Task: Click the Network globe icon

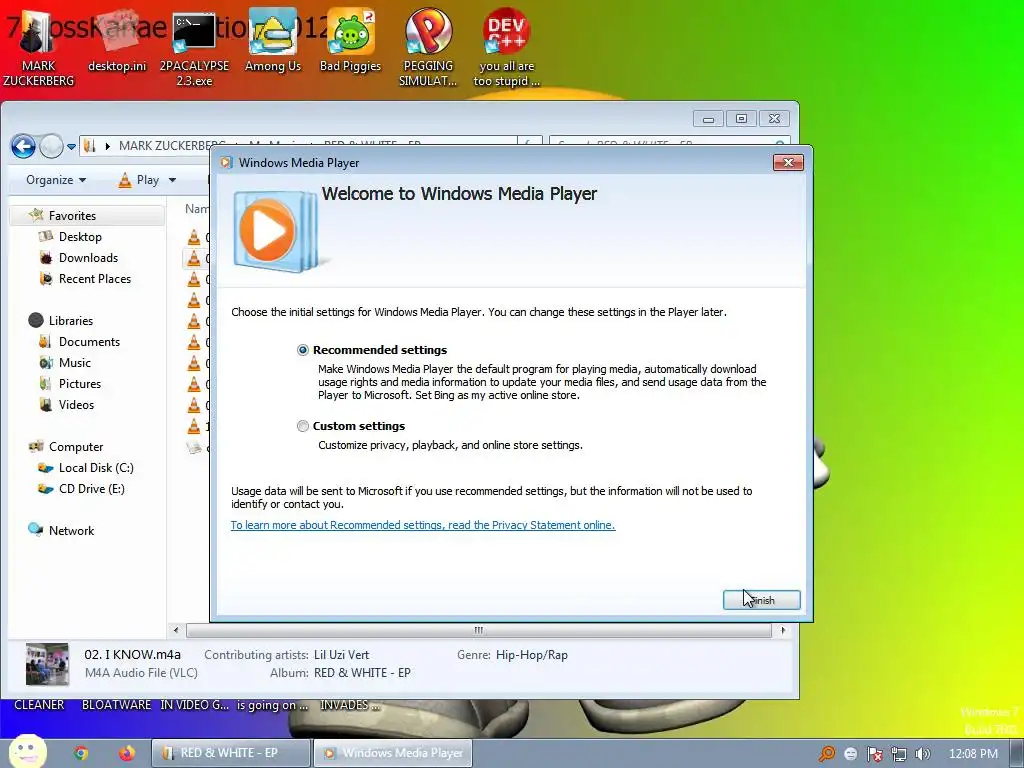Action: pyautogui.click(x=35, y=530)
